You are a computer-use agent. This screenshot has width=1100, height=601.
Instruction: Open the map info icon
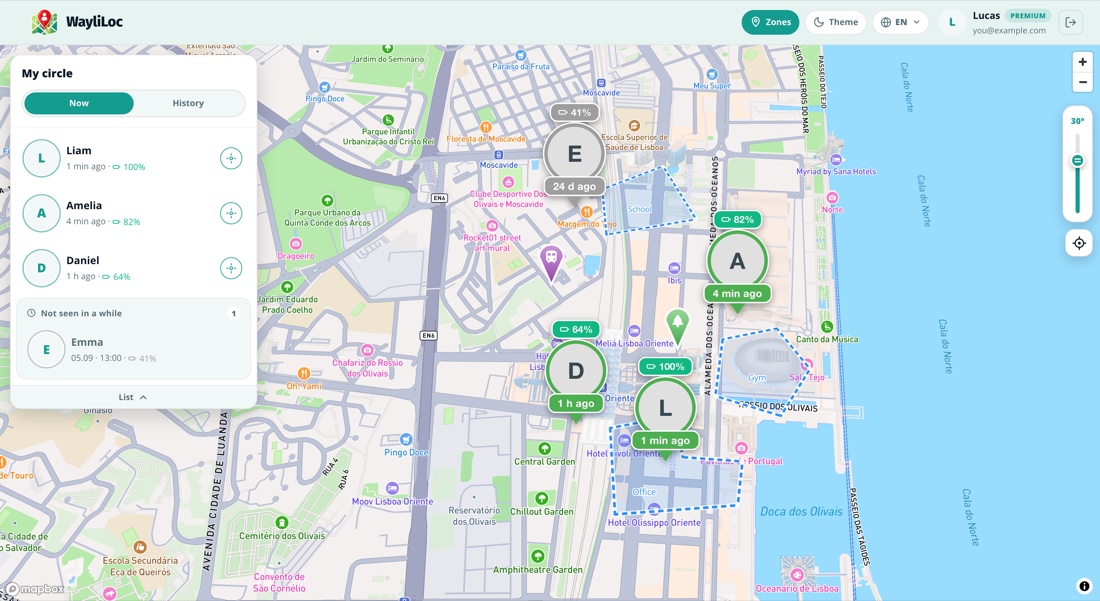[1084, 586]
